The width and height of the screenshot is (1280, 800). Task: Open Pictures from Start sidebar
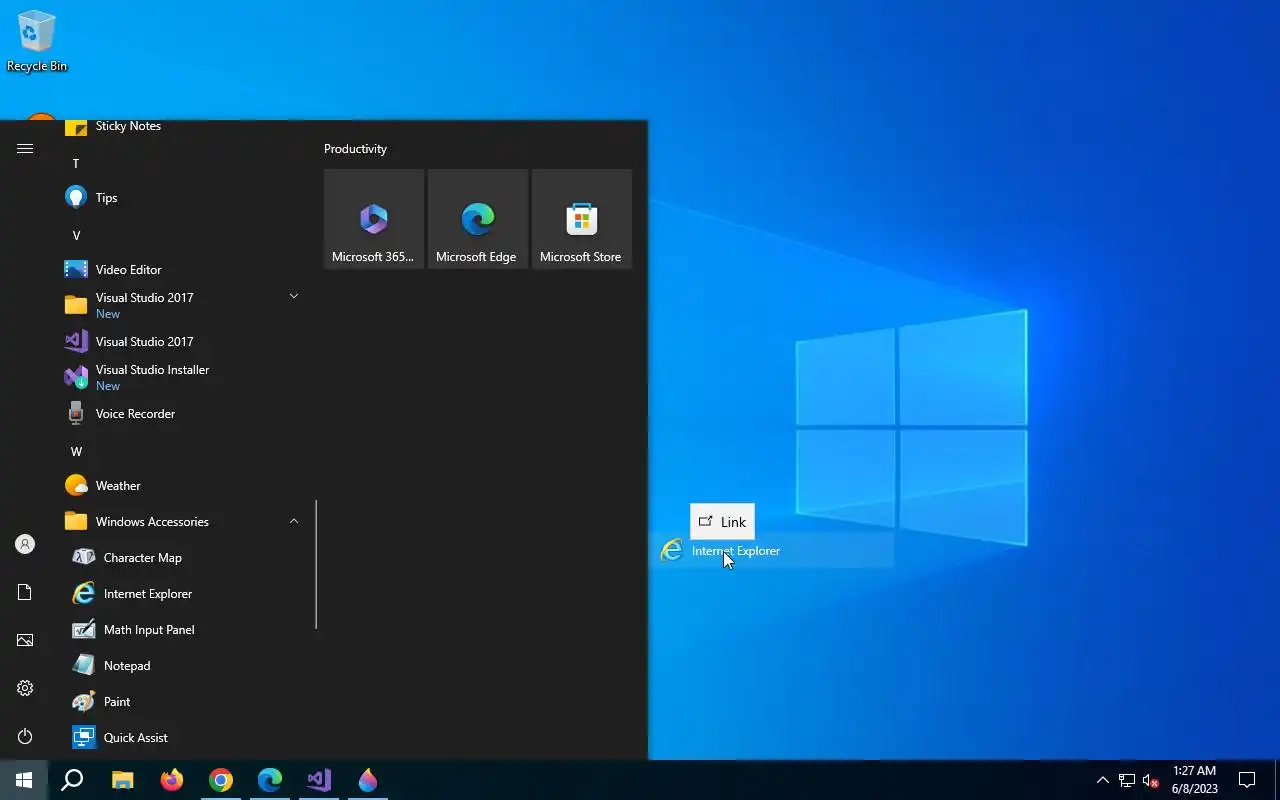tap(25, 640)
